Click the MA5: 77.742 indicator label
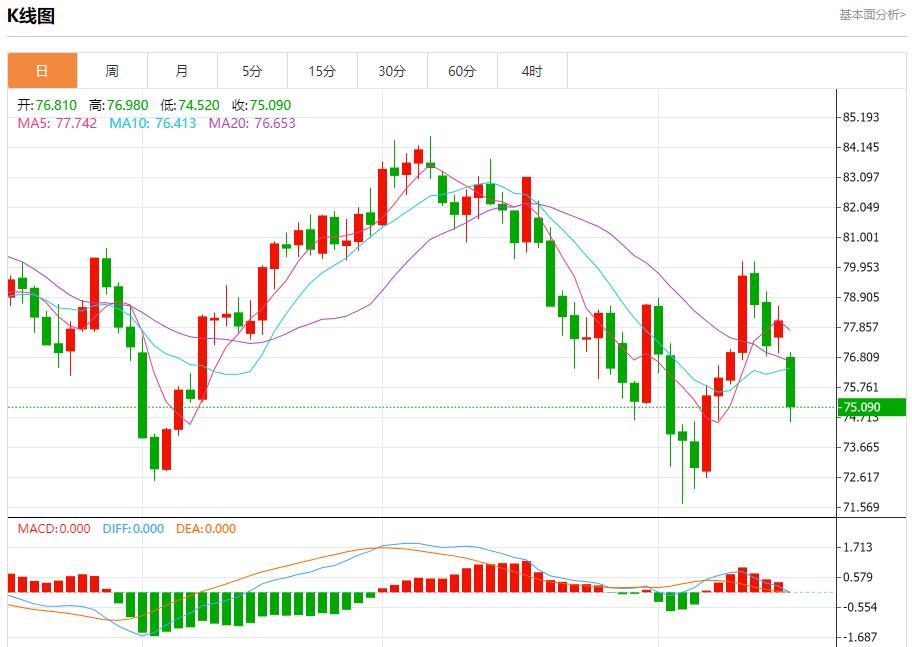Image resolution: width=912 pixels, height=647 pixels. (57, 123)
